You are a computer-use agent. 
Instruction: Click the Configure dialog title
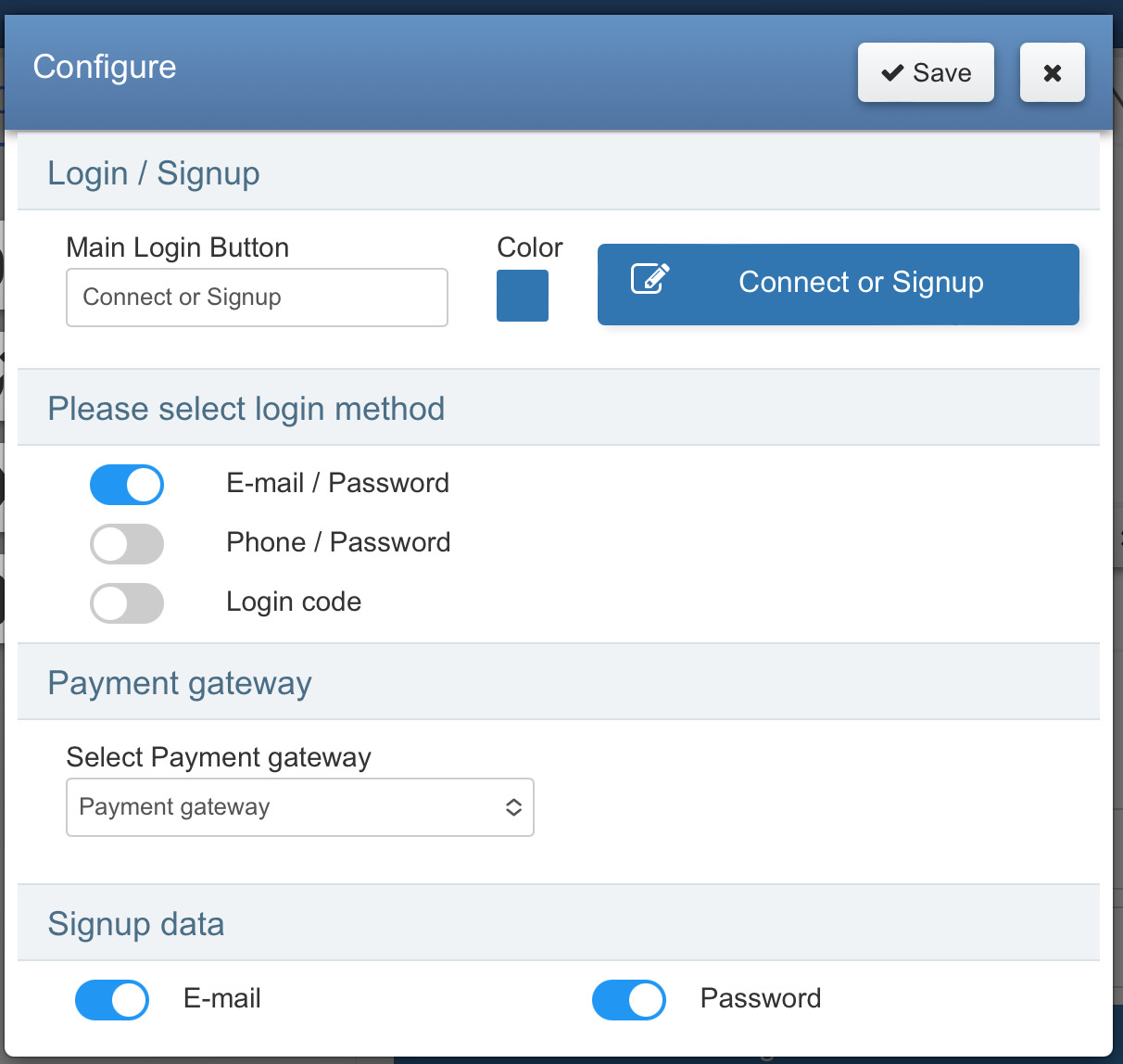tap(105, 67)
